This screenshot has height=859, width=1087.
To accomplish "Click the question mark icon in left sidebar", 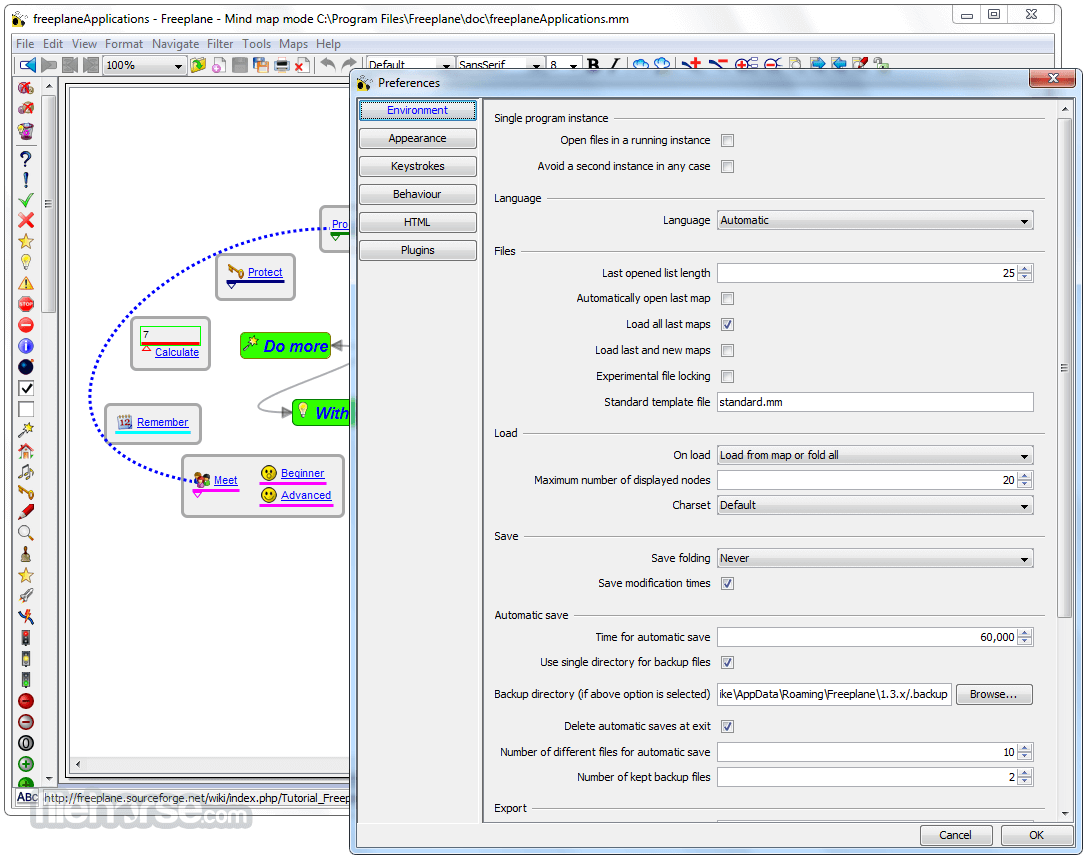I will 26,159.
